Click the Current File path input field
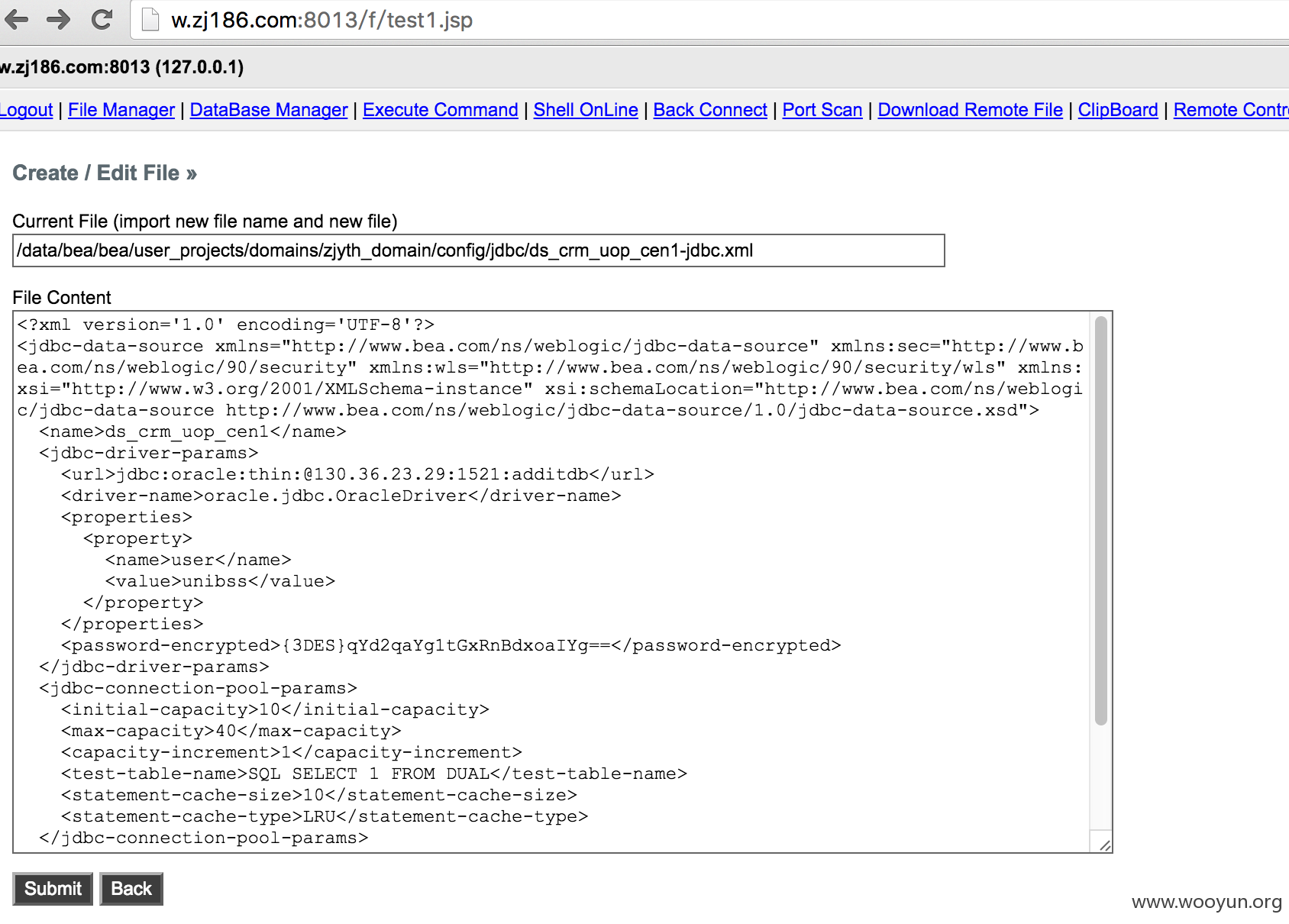Image resolution: width=1289 pixels, height=924 pixels. (479, 250)
